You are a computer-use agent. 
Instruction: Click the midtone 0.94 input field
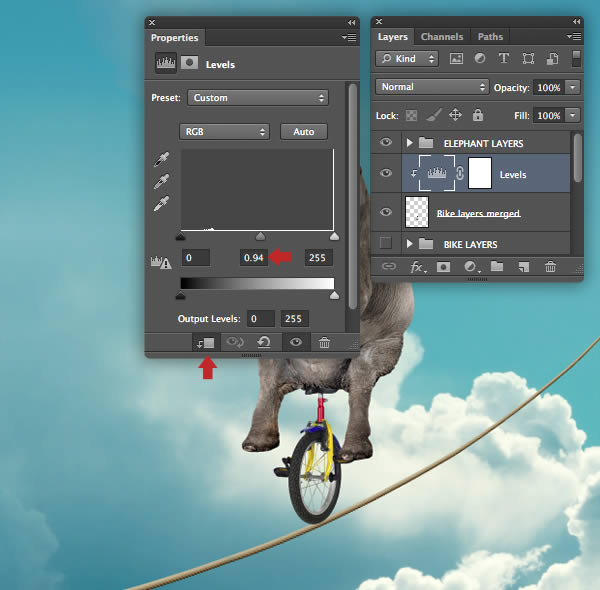(254, 258)
